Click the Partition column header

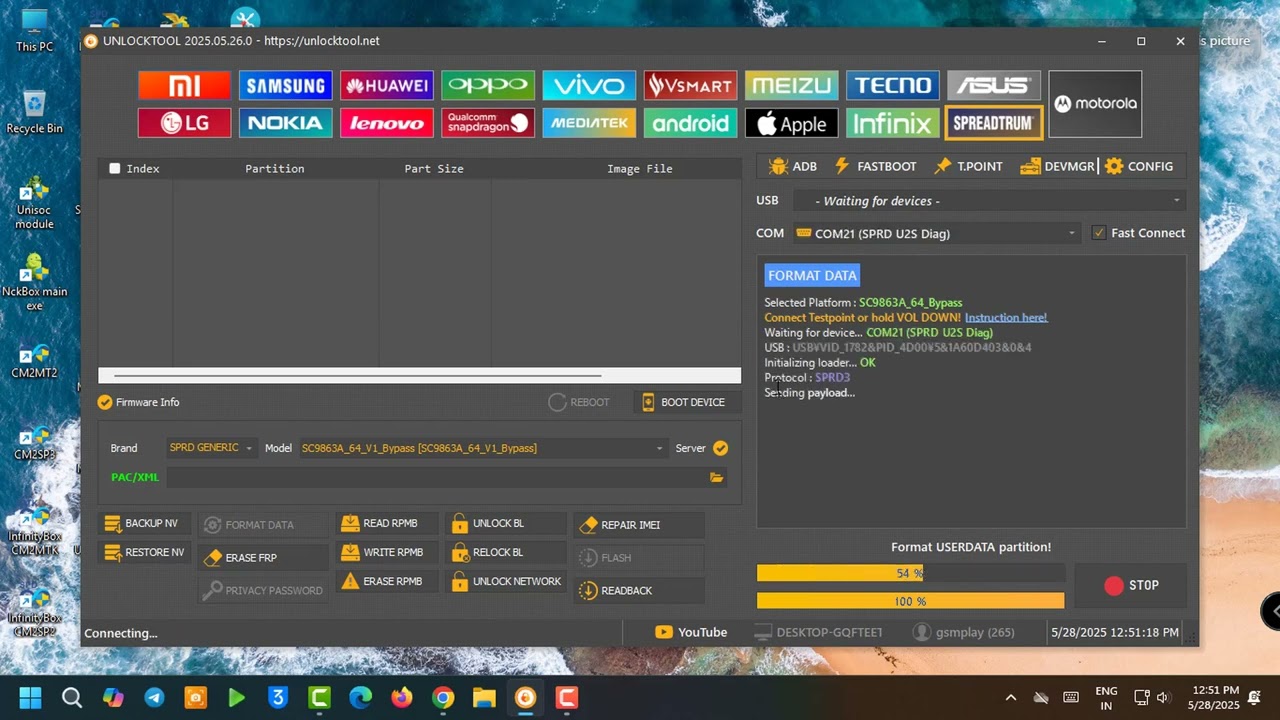pos(275,168)
